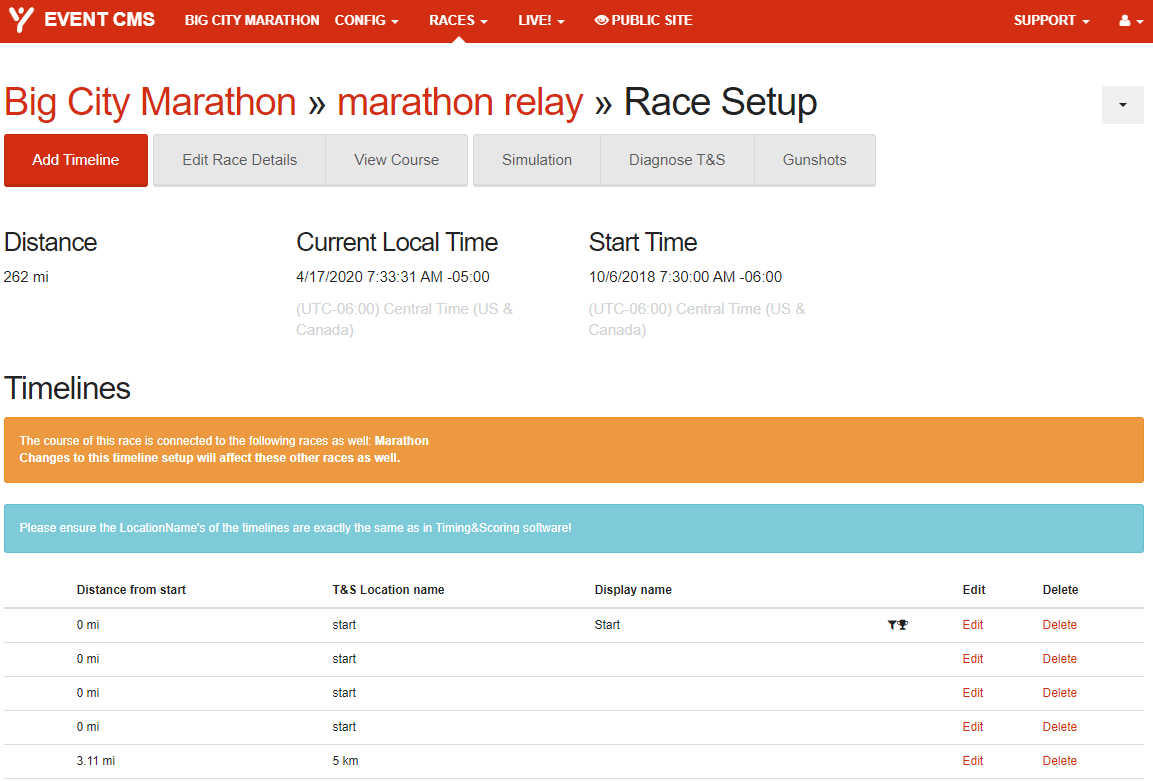1153x781 pixels.
Task: Open the View Course button
Action: [396, 160]
